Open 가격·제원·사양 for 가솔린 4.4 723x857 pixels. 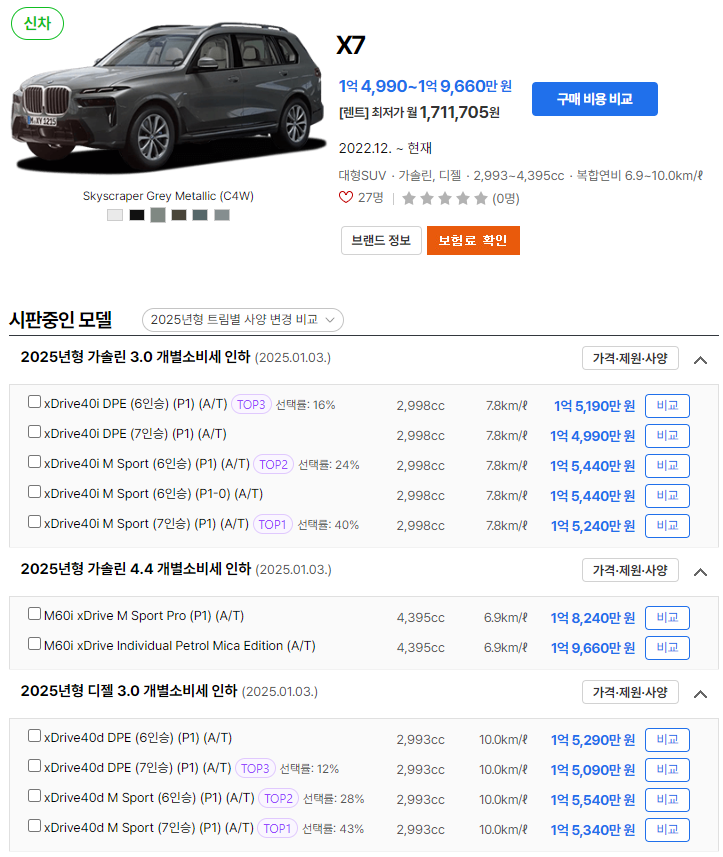pos(630,570)
